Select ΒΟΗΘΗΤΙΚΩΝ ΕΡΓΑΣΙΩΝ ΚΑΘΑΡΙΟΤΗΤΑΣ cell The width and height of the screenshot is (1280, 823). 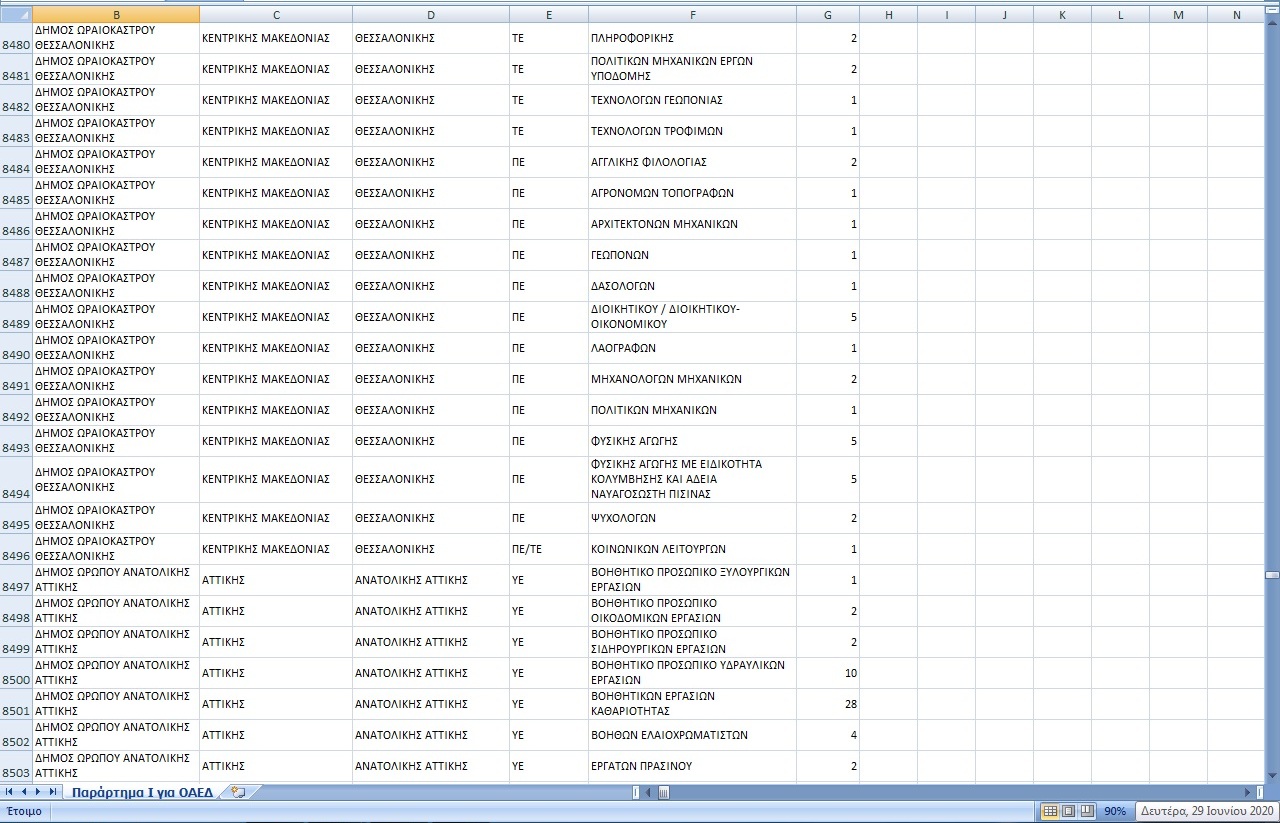point(693,704)
